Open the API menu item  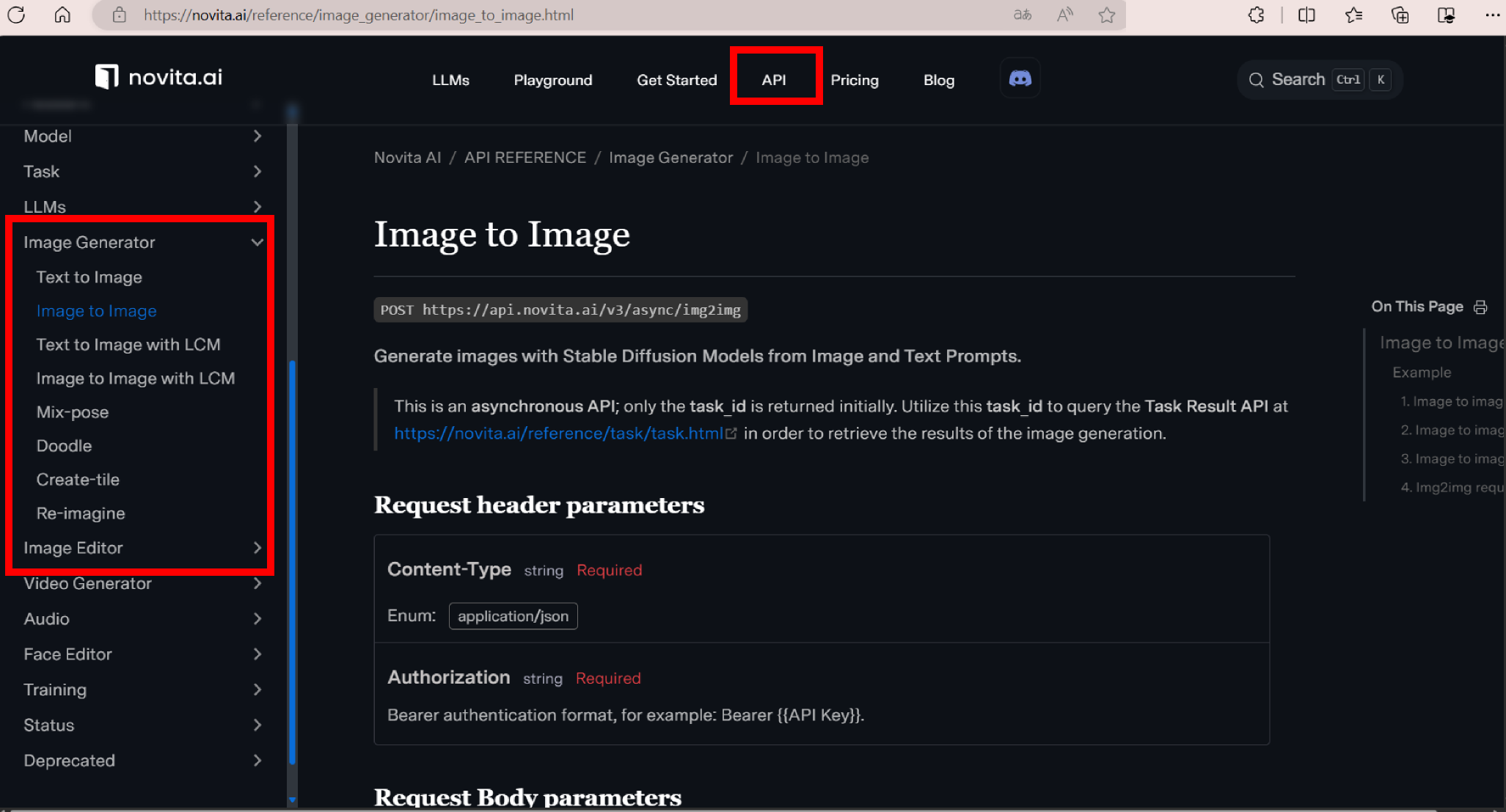coord(773,80)
